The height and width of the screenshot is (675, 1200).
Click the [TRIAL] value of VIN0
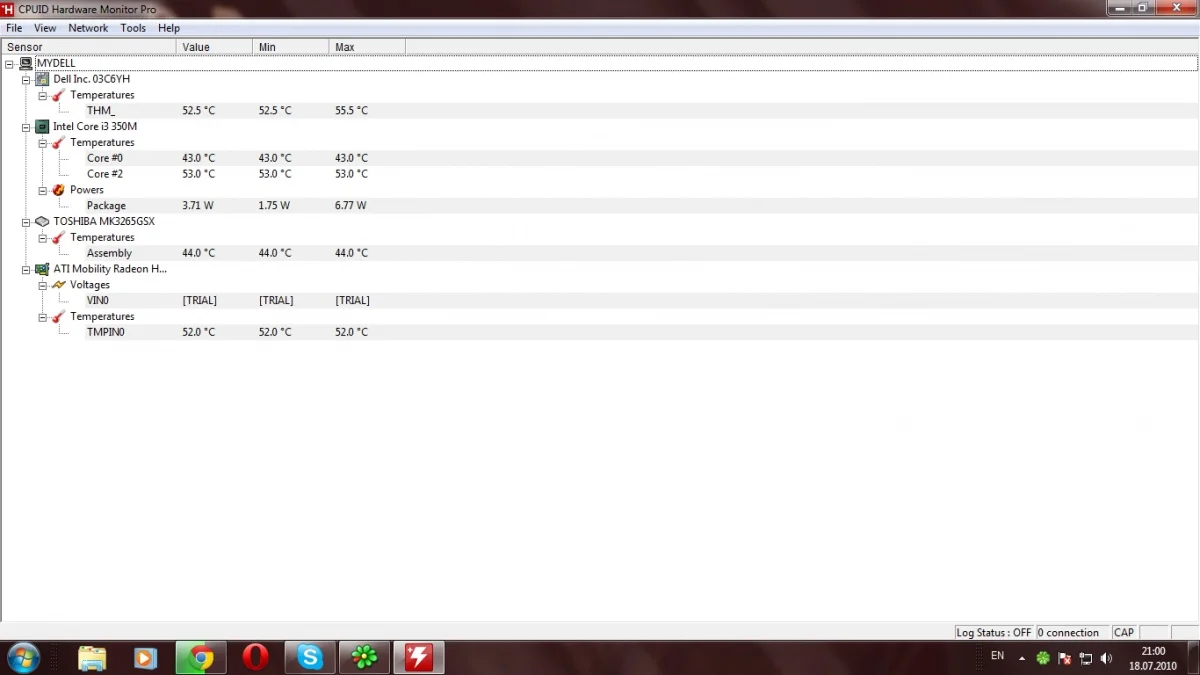point(199,300)
